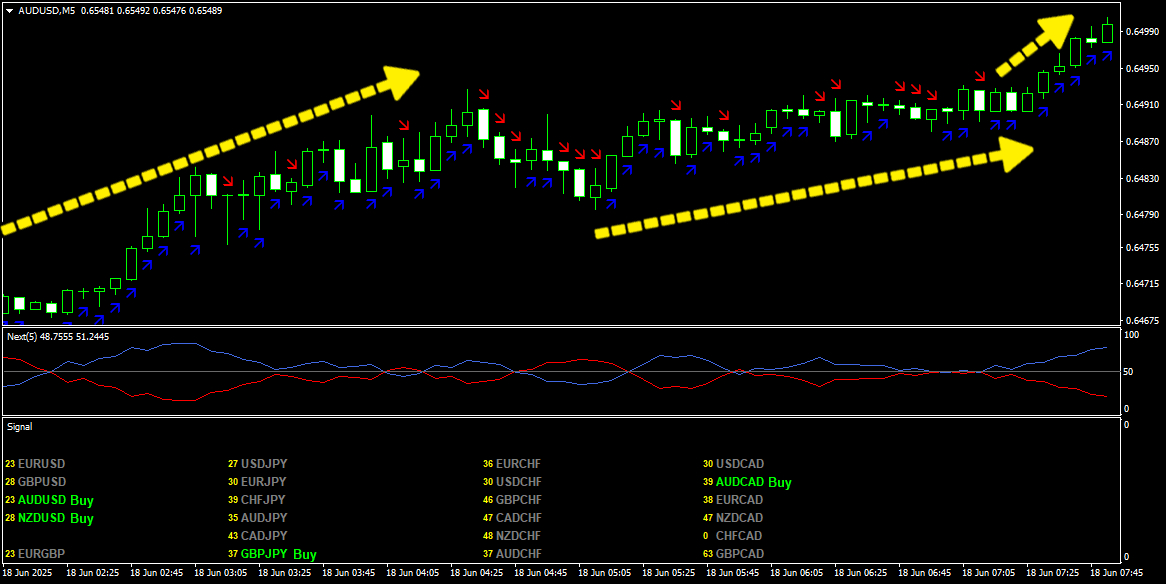Screen dimensions: 1166x584
Task: Click the rightmost blue buy arrow
Action: 1107,57
